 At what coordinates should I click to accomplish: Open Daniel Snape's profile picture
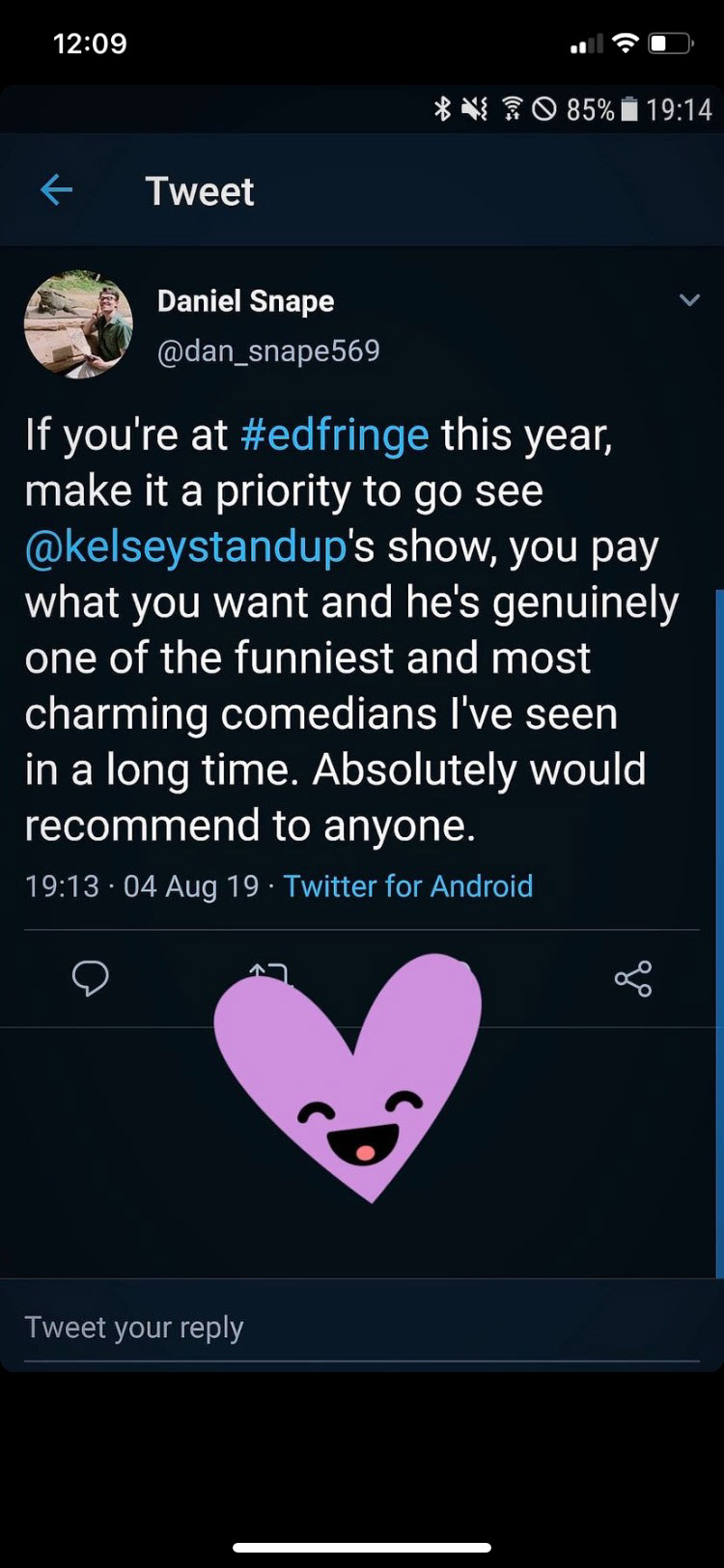click(x=78, y=324)
